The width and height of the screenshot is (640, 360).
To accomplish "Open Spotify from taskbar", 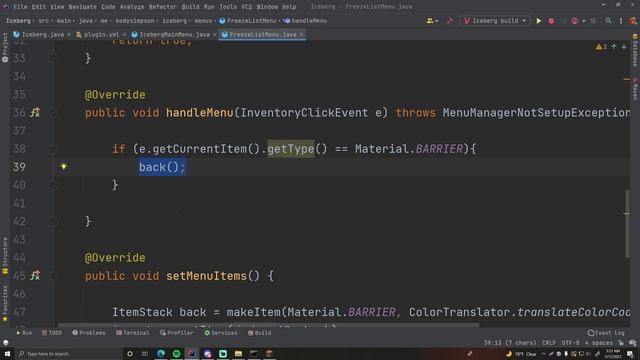I will click(176, 353).
